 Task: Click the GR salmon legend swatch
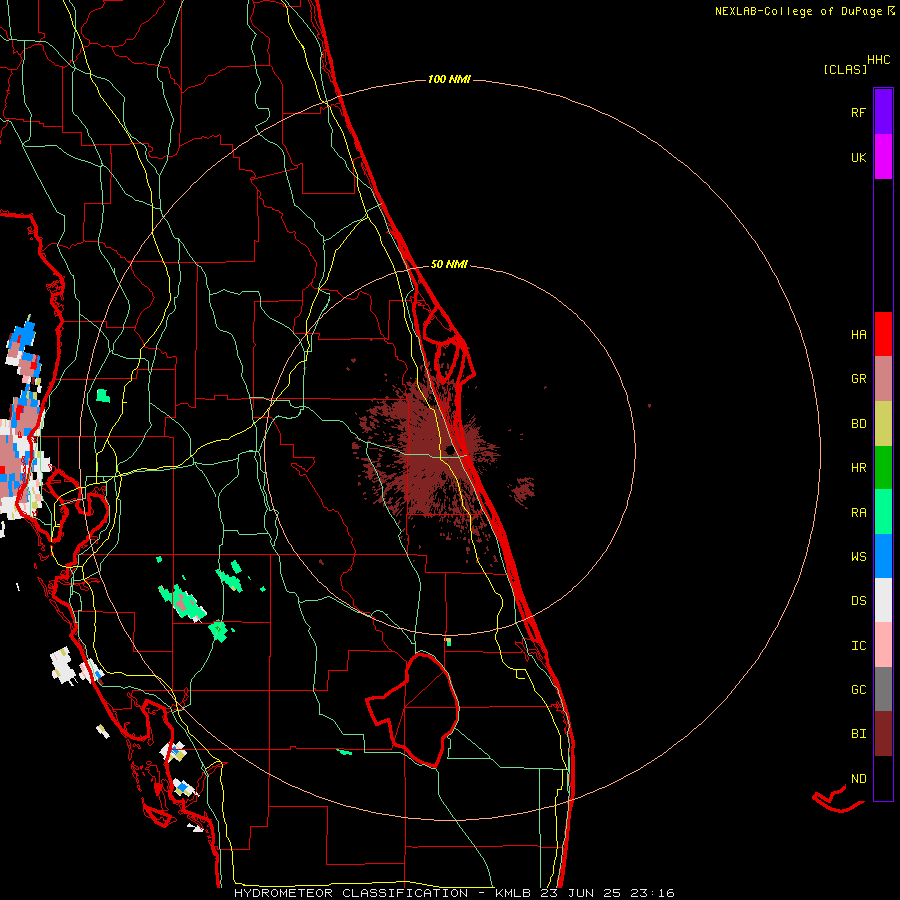coord(883,379)
